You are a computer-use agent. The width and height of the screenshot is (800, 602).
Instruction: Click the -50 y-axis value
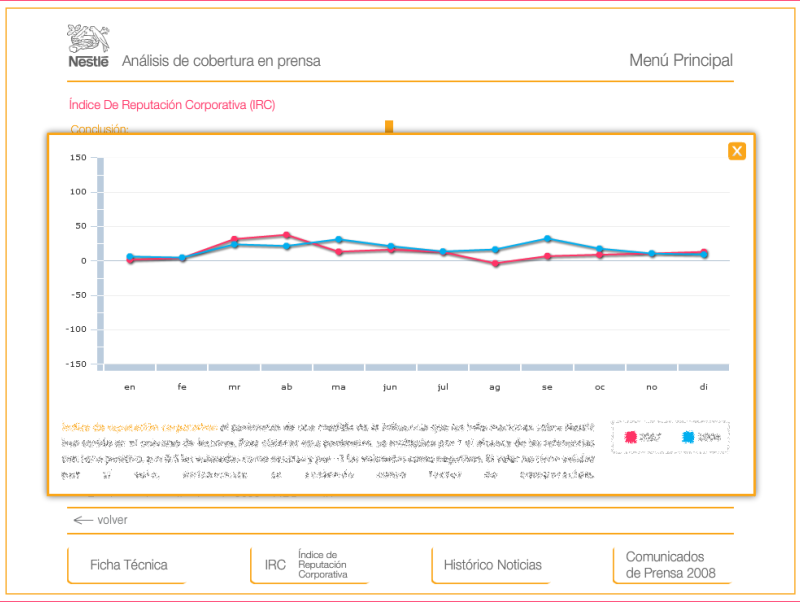[78, 295]
